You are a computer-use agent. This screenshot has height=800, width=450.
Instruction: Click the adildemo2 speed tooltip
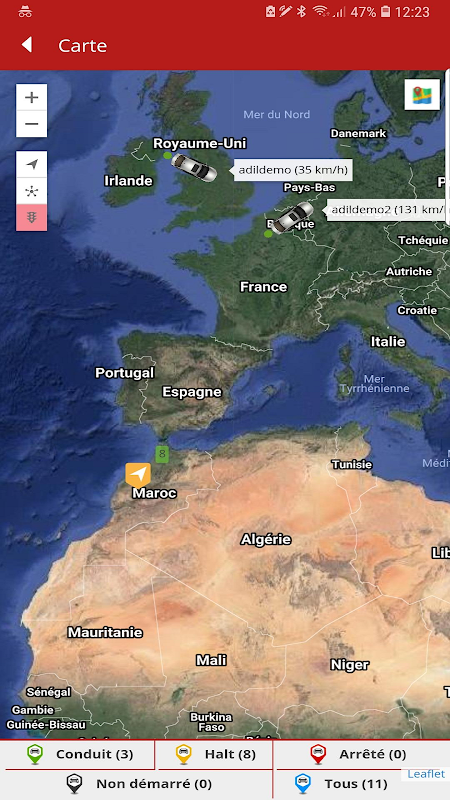pyautogui.click(x=388, y=209)
